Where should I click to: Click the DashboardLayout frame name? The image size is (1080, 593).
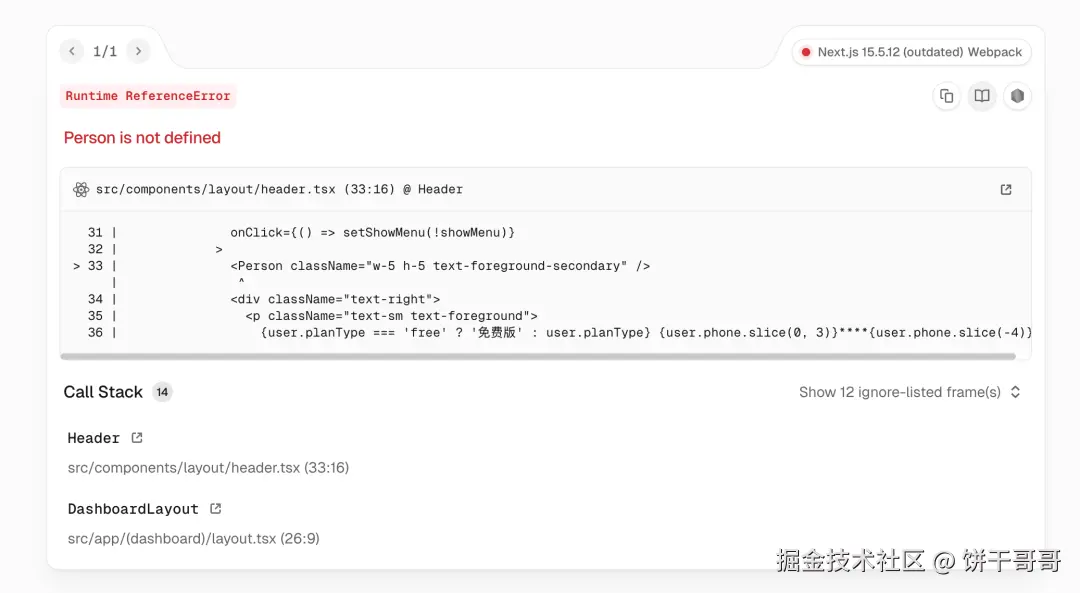click(x=133, y=509)
